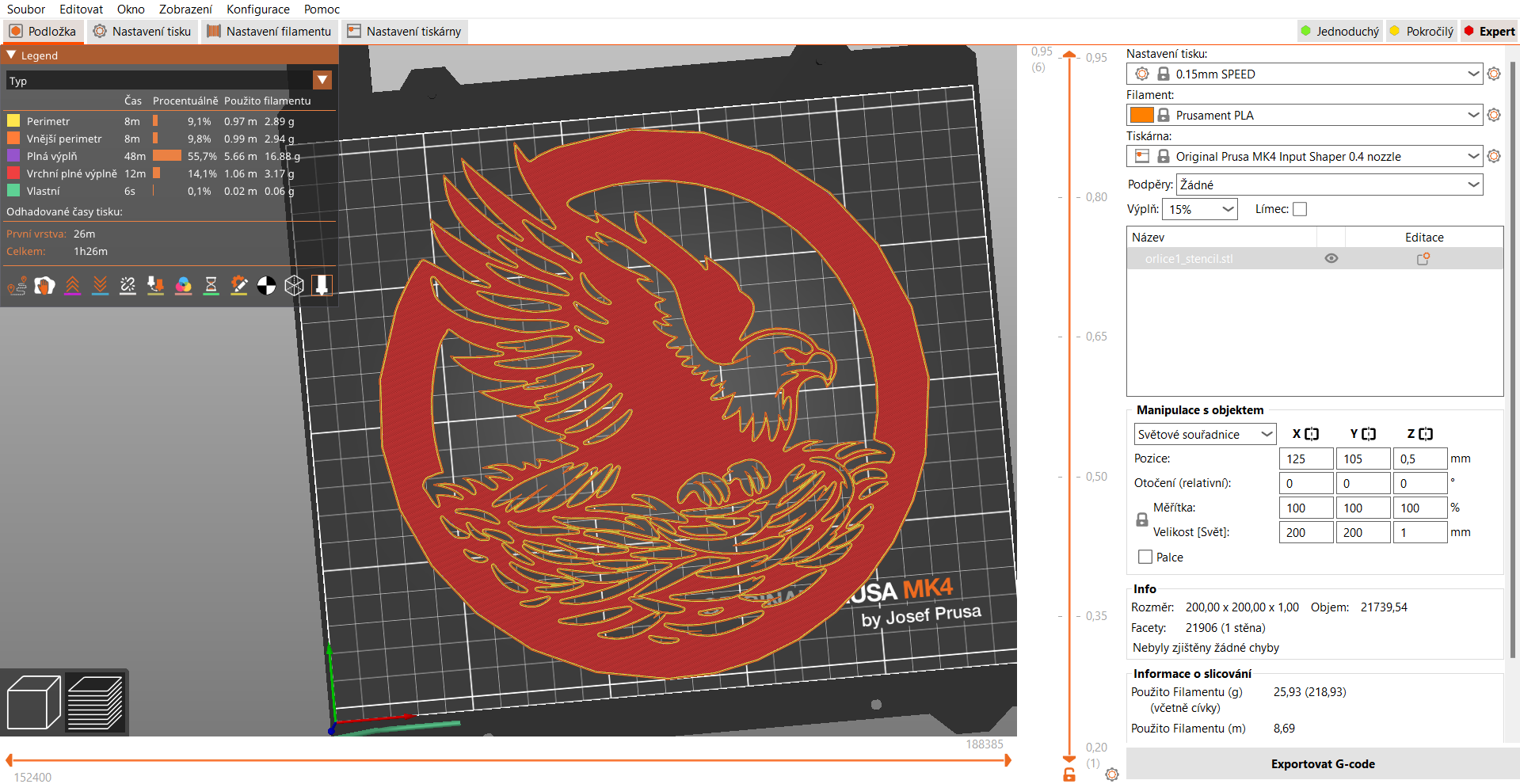Click right thumb of horizontal moves slider
This screenshot has height=784, width=1520.
(1008, 760)
